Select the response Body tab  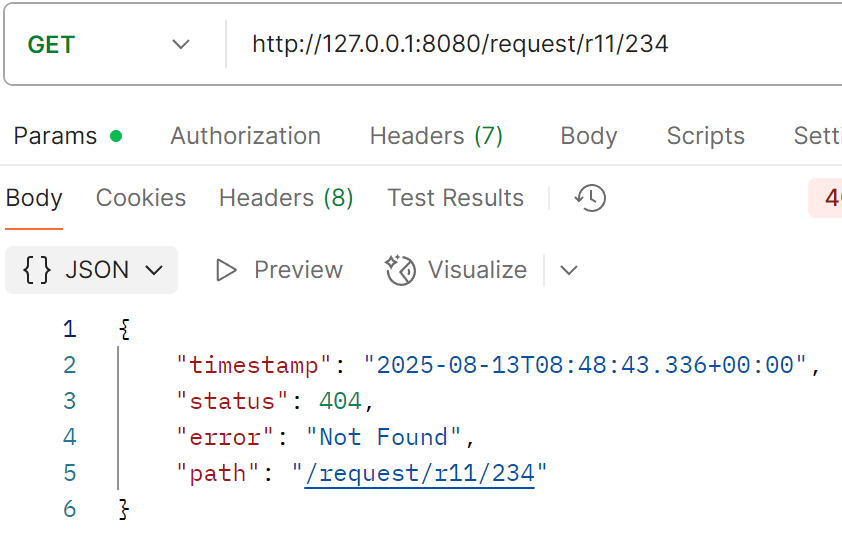point(34,198)
